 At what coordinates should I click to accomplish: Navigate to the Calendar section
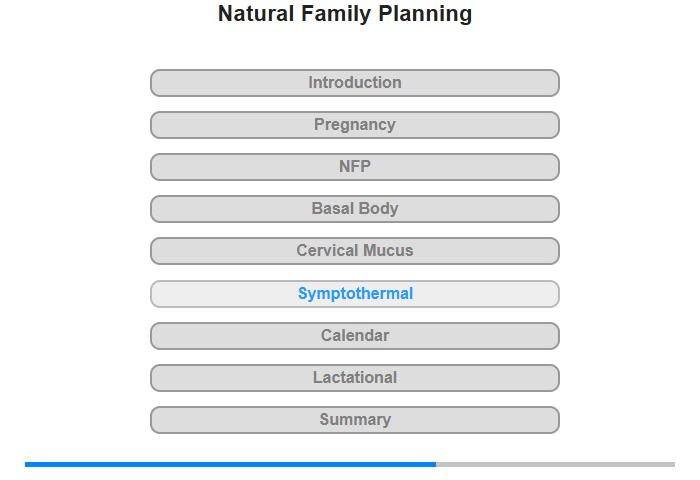[355, 336]
